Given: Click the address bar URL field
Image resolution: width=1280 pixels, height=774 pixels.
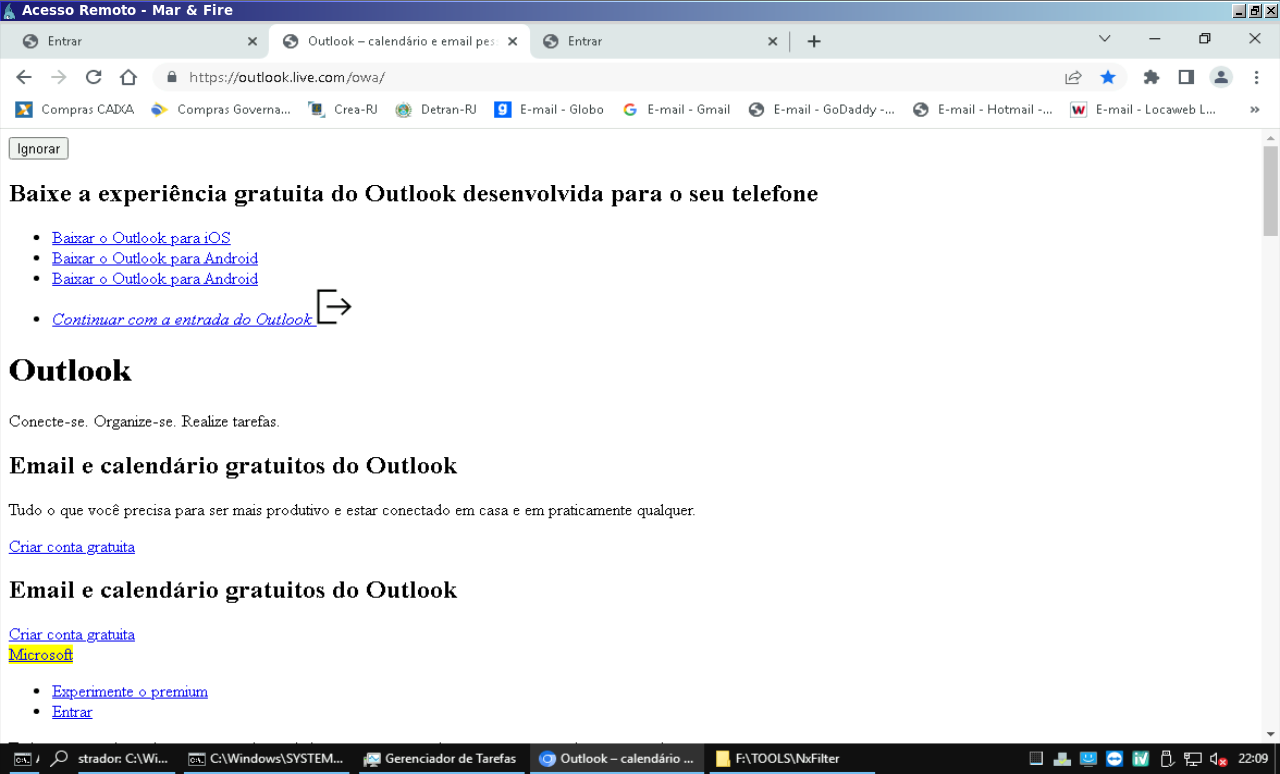Looking at the screenshot, I should click(x=600, y=77).
